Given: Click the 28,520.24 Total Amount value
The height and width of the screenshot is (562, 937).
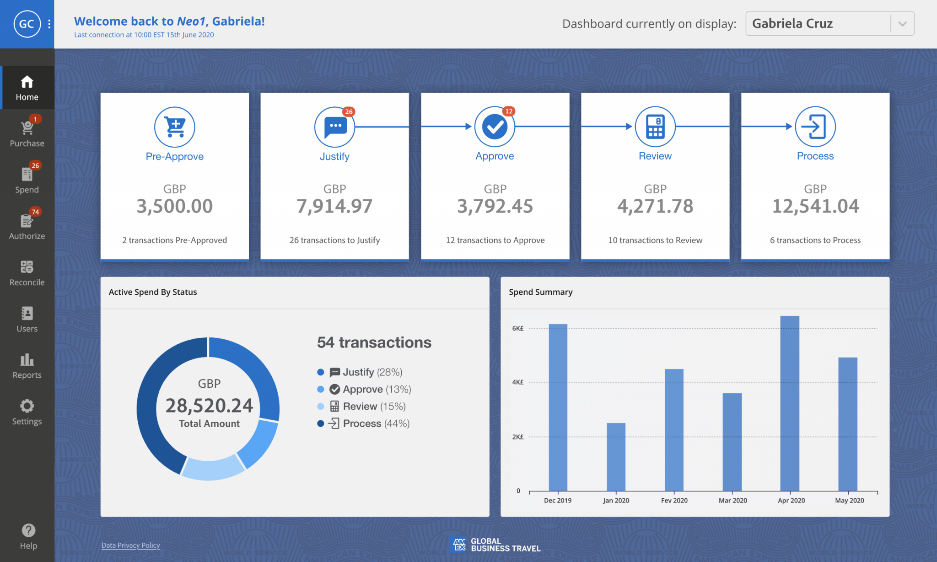Looking at the screenshot, I should click(x=209, y=405).
